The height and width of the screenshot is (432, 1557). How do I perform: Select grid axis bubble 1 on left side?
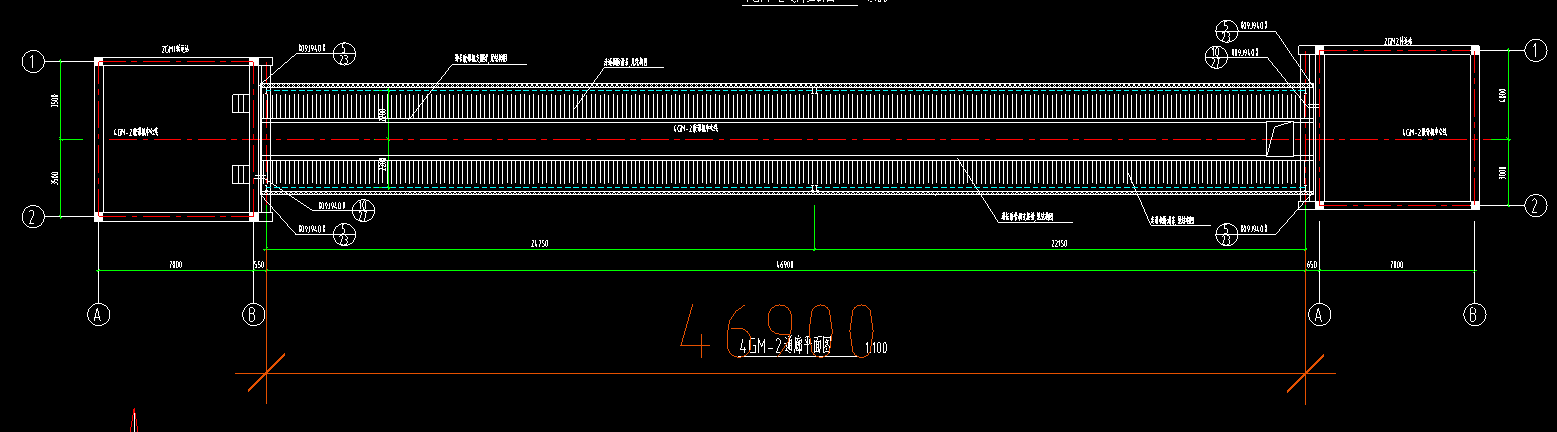(x=33, y=62)
